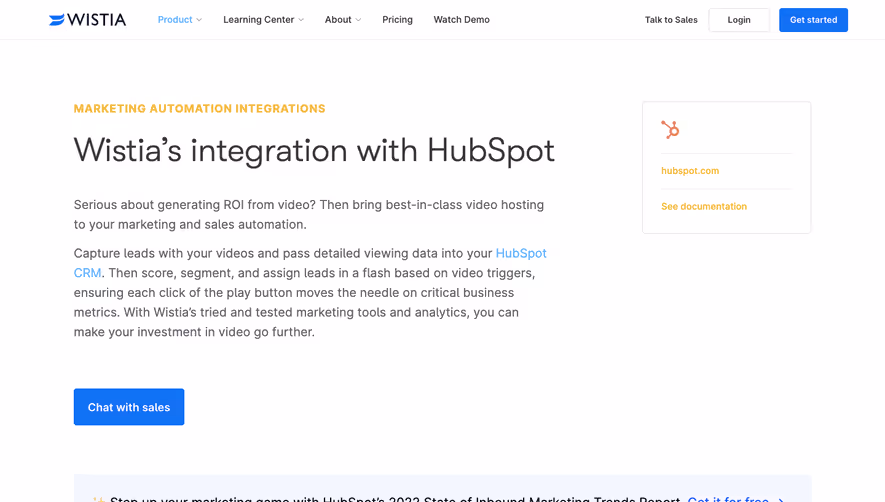Click the Wistia logo

(87, 20)
